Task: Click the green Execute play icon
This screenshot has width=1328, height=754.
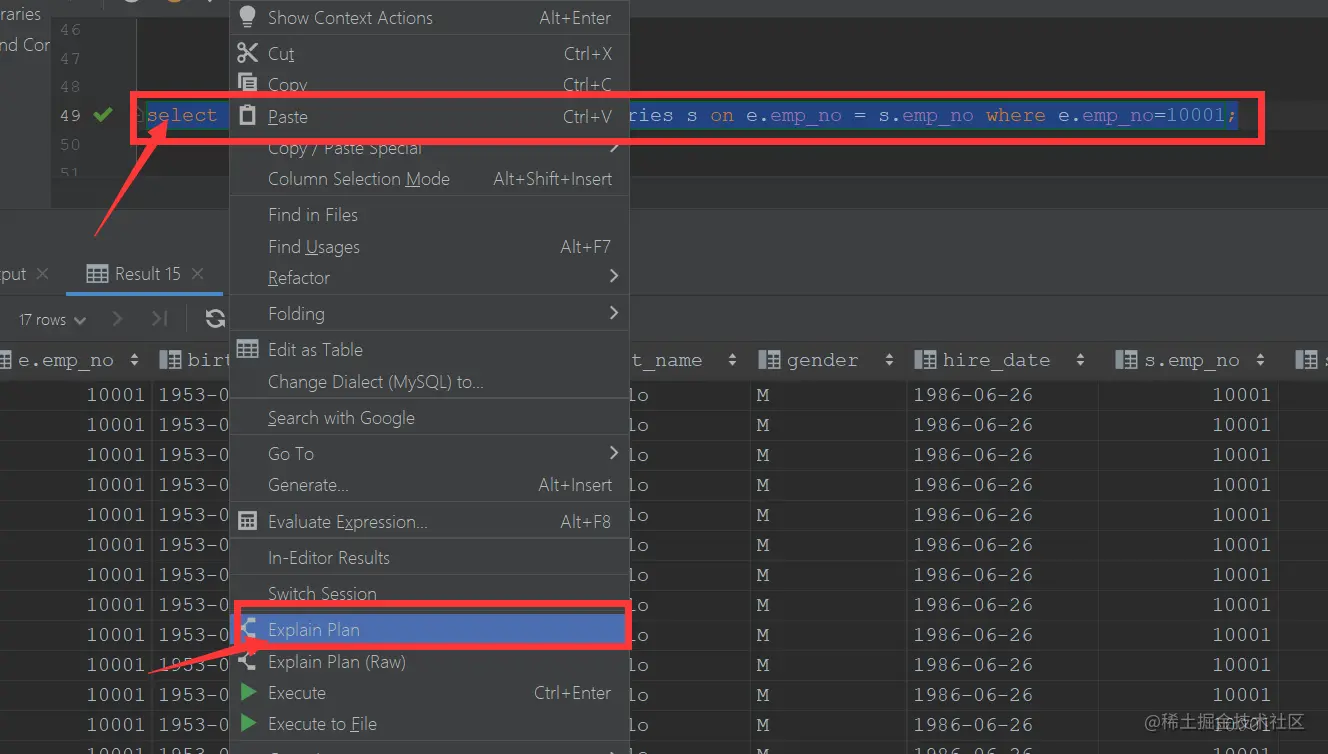Action: tap(248, 692)
